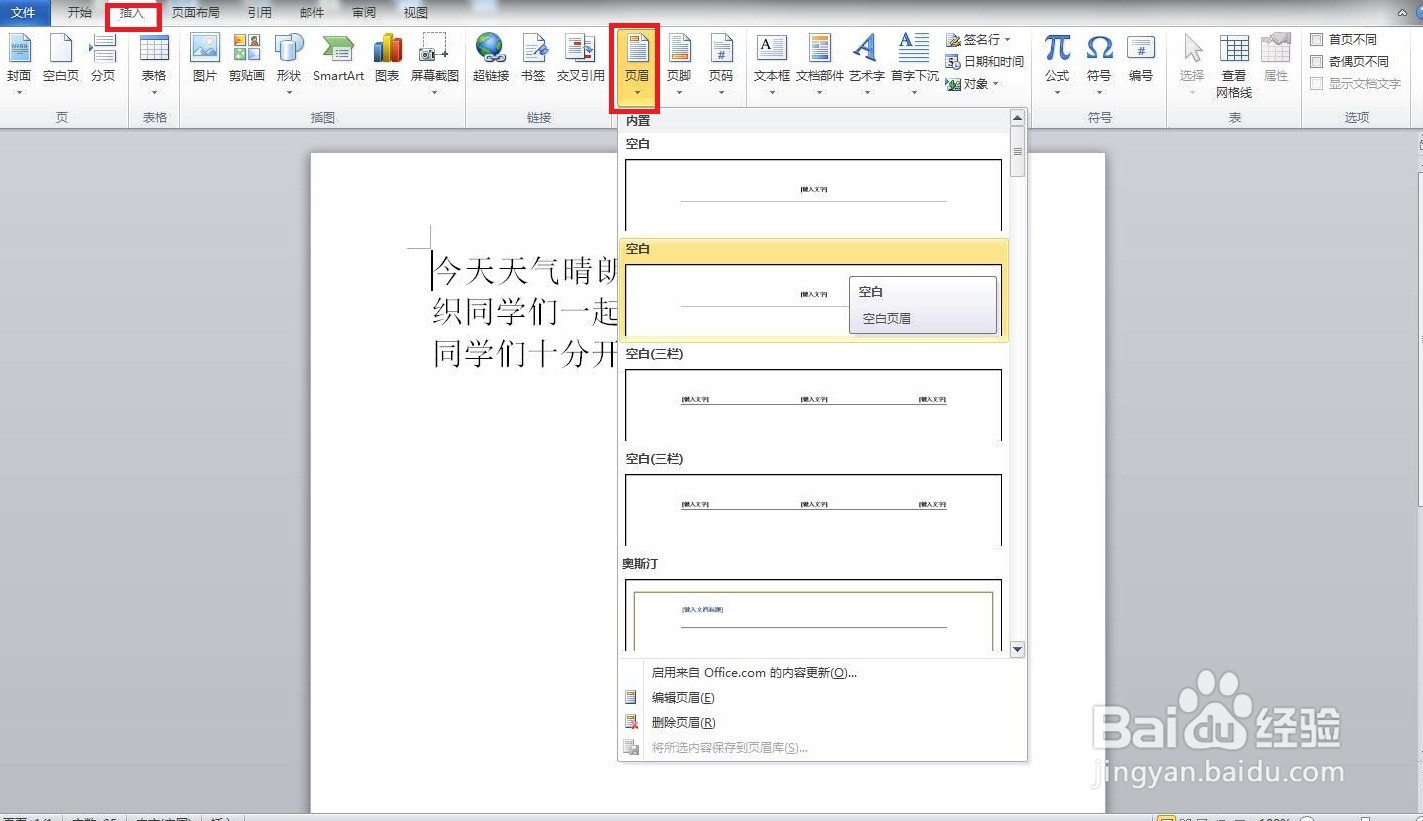The width and height of the screenshot is (1423, 821).
Task: Click the Page Number (页码) button
Action: pyautogui.click(x=721, y=58)
